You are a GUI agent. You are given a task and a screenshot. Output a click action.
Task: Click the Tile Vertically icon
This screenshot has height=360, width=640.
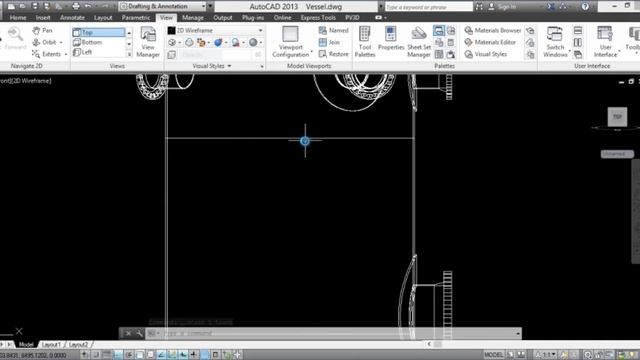tap(578, 42)
